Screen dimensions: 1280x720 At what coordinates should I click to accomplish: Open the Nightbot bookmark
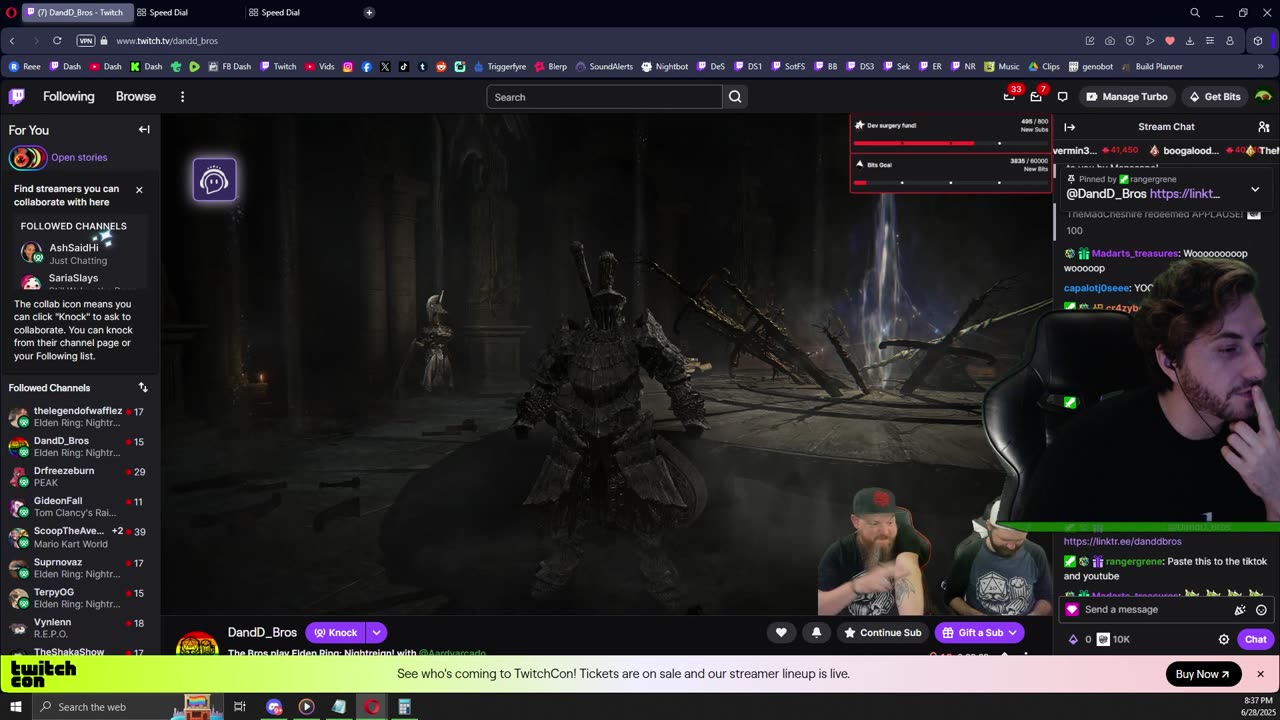[665, 66]
